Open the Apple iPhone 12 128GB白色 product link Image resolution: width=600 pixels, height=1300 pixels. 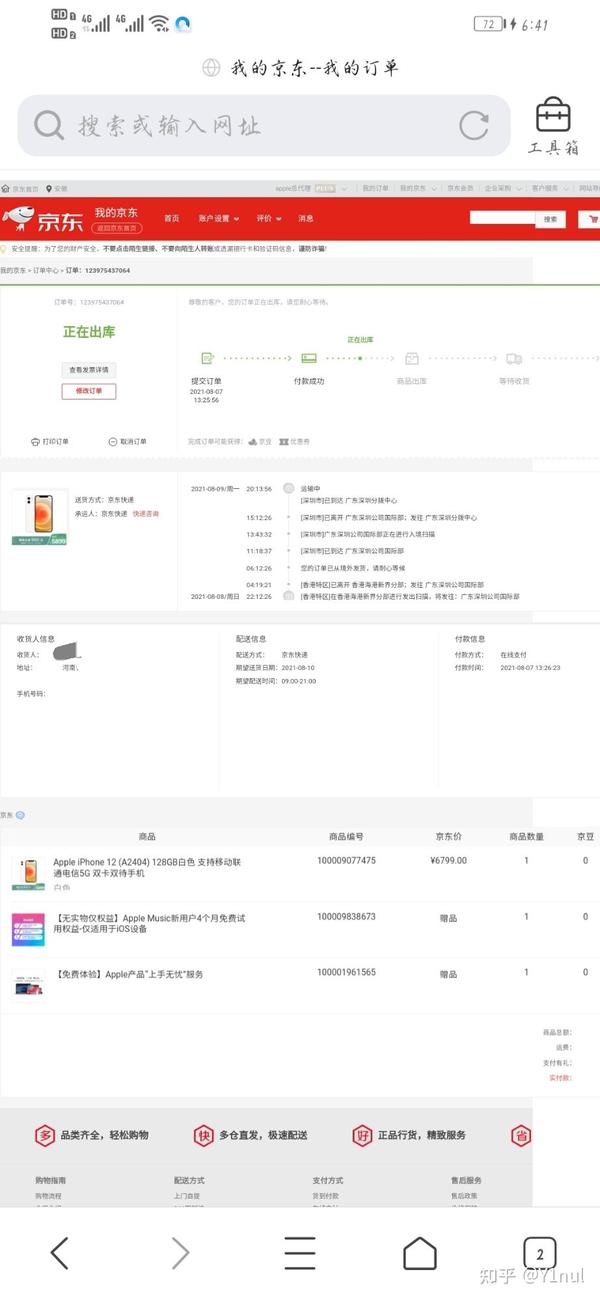pos(146,867)
